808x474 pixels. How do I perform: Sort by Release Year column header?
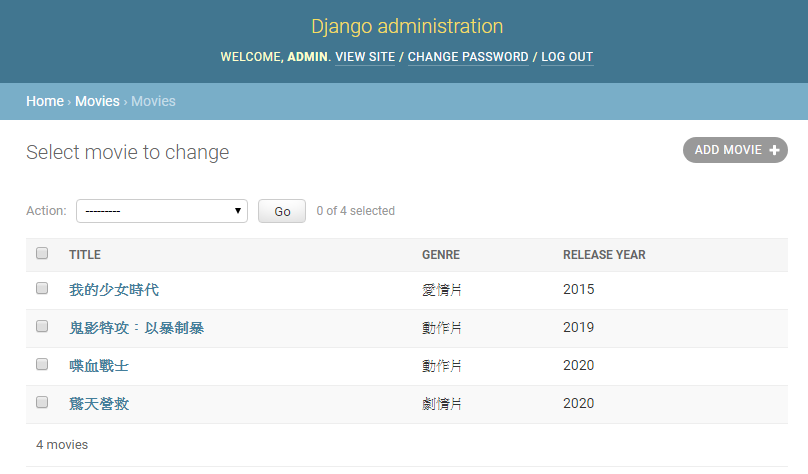pyautogui.click(x=604, y=255)
